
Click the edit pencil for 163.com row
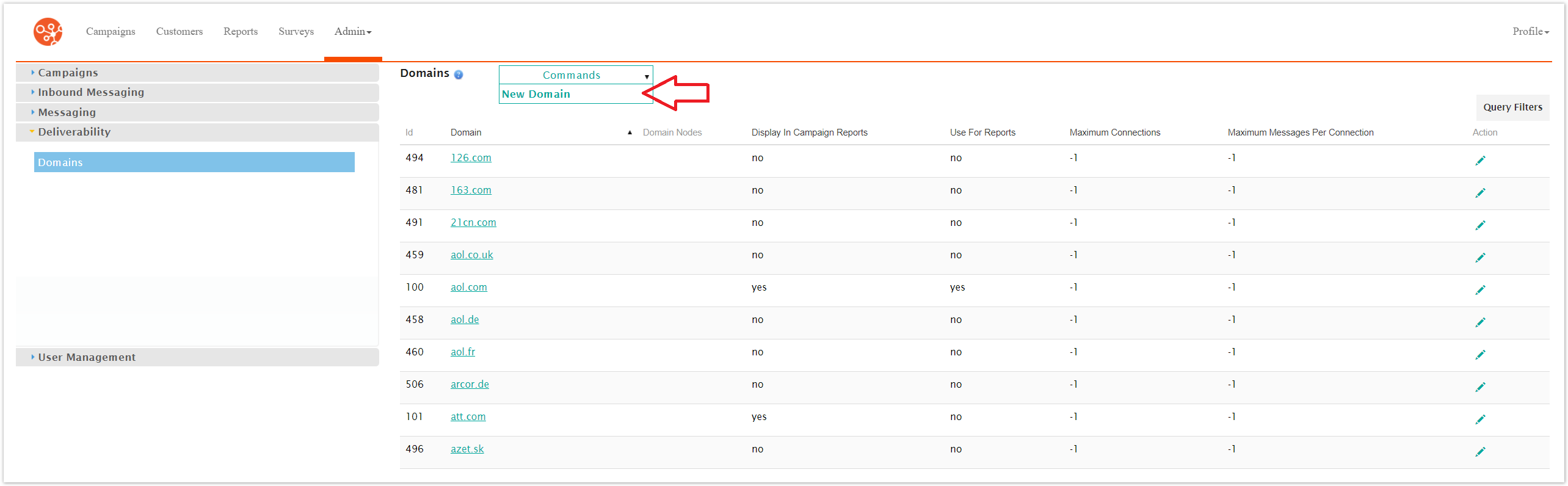pos(1480,193)
